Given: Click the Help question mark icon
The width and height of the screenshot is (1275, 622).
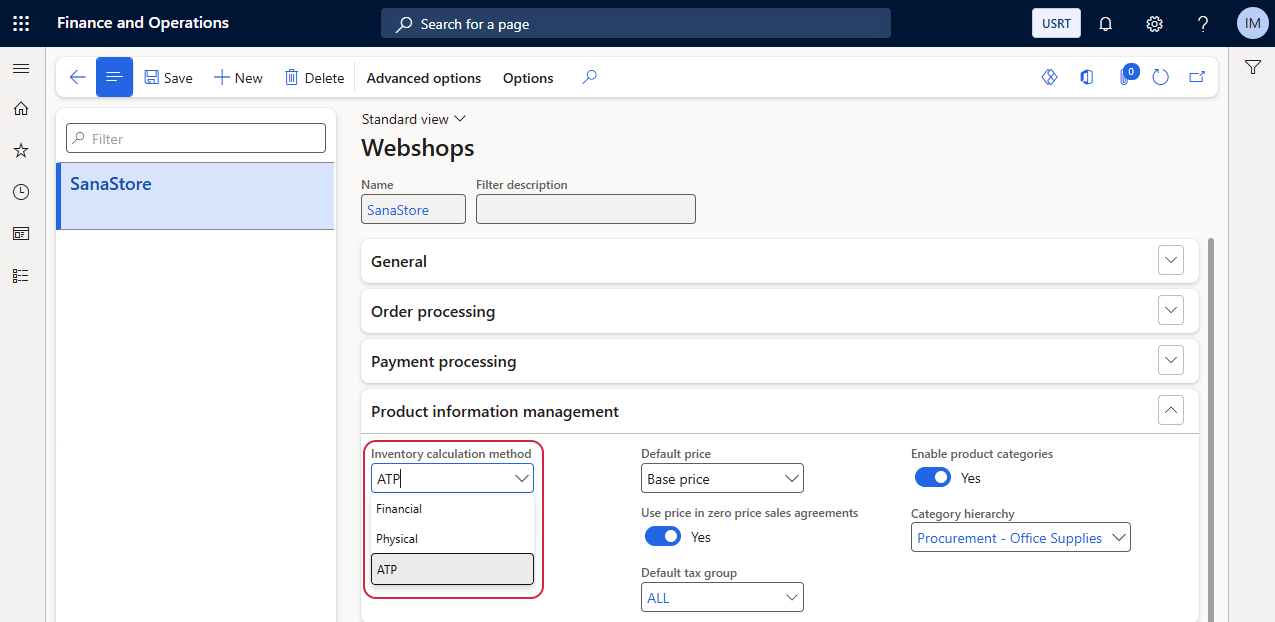Looking at the screenshot, I should click(1203, 23).
